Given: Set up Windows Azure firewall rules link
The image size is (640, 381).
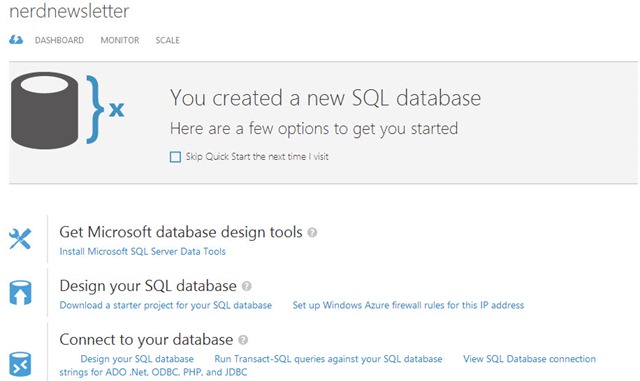Looking at the screenshot, I should 408,305.
